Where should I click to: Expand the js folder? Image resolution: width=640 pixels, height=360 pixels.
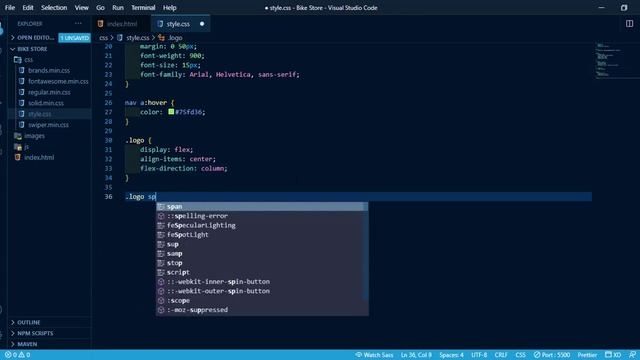pos(26,147)
